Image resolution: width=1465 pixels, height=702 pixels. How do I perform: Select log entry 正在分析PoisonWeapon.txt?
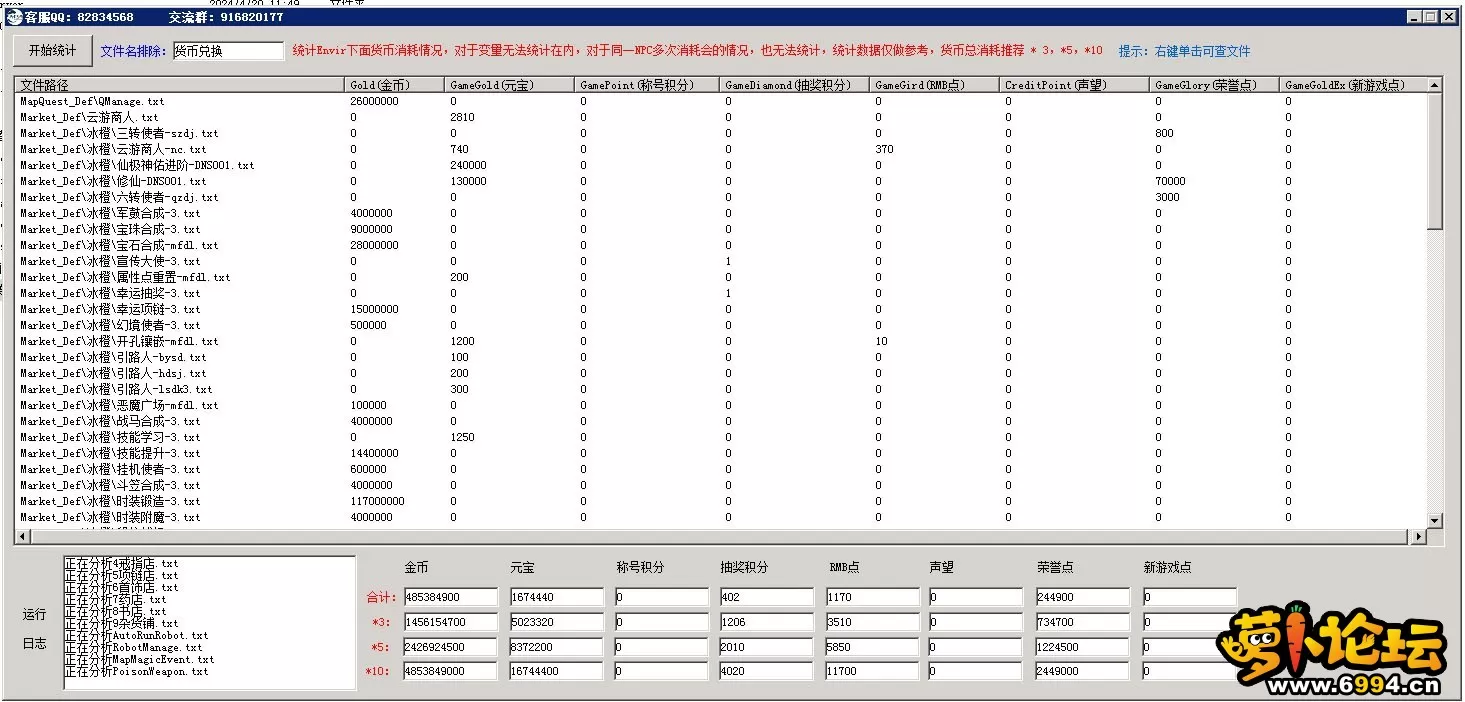coord(137,672)
